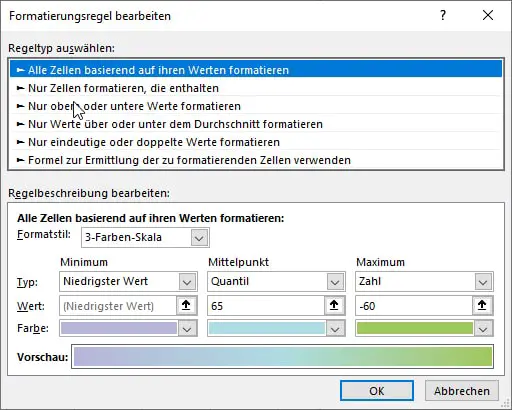Click the Maximum value range selector arrow icon
Screen dimensions: 512x410
[482, 305]
